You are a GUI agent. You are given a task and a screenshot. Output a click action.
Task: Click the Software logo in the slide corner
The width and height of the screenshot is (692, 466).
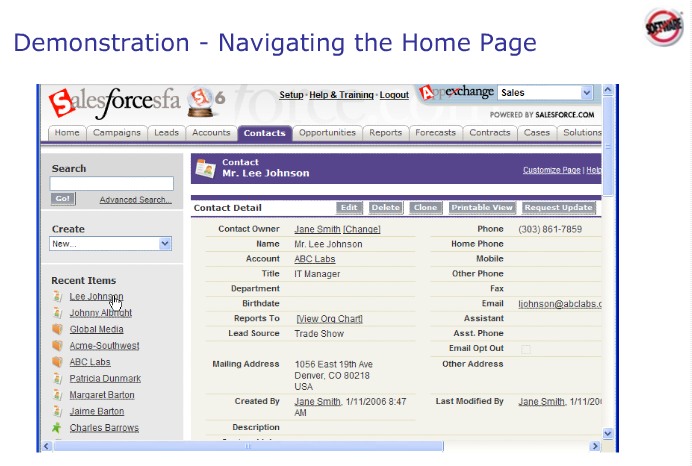point(664,27)
